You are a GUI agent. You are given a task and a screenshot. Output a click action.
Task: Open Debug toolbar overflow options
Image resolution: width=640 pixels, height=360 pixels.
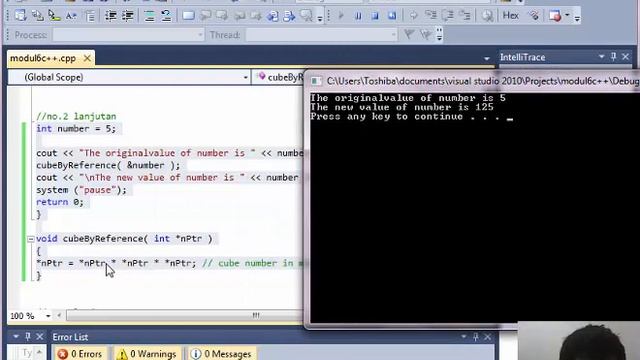click(x=577, y=18)
